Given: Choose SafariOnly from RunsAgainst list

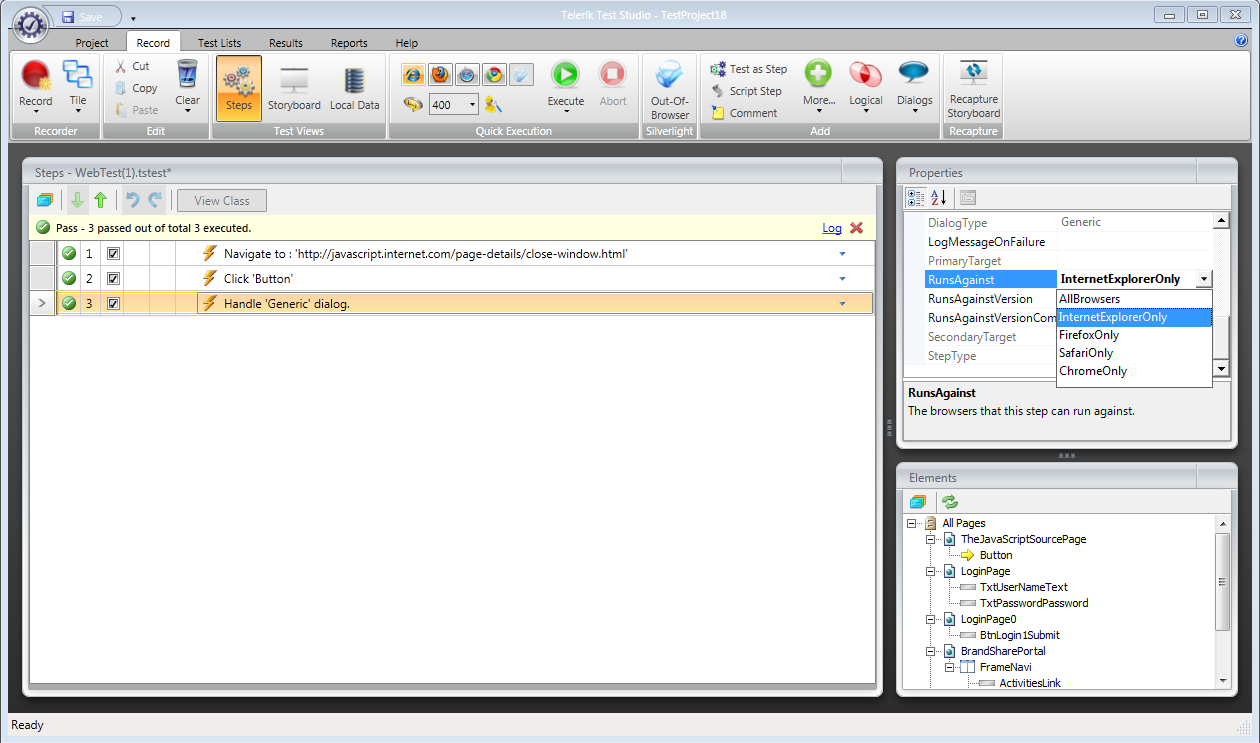Looking at the screenshot, I should [1134, 353].
